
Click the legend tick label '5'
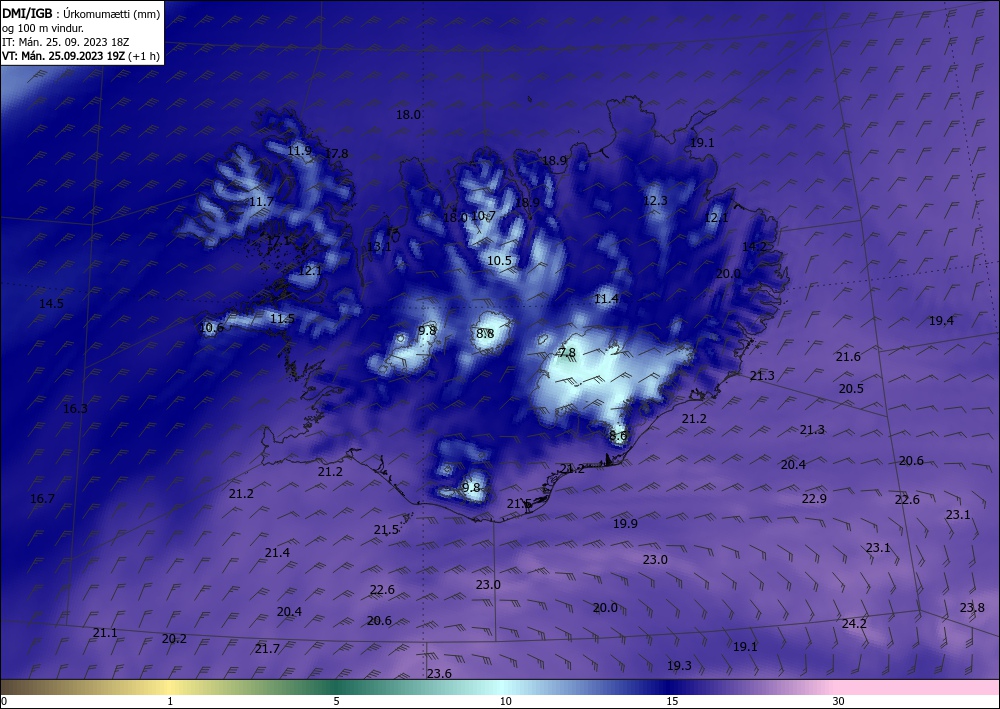(x=336, y=701)
